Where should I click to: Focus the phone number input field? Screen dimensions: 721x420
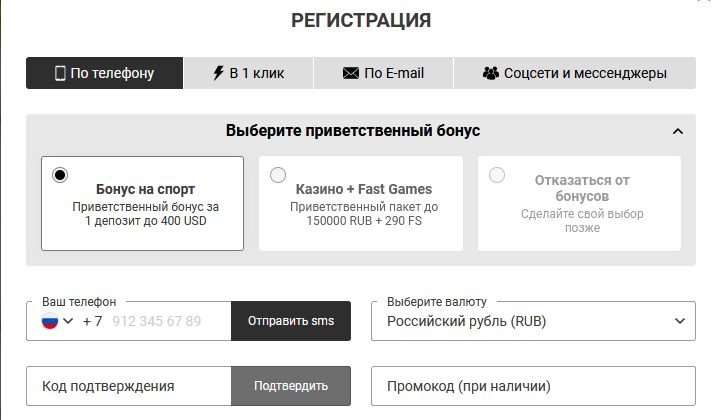[x=160, y=321]
